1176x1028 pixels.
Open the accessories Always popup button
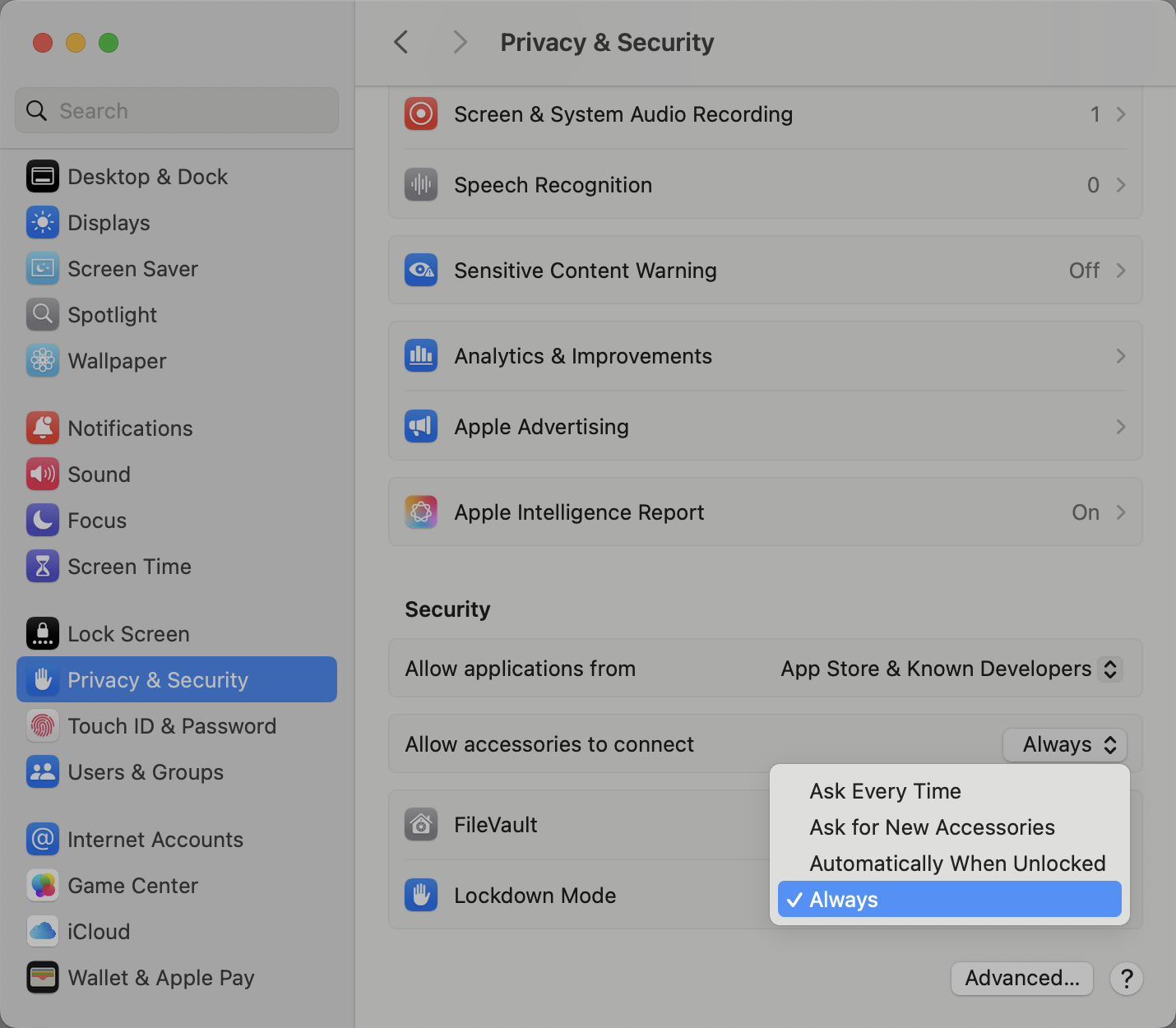pos(1065,745)
